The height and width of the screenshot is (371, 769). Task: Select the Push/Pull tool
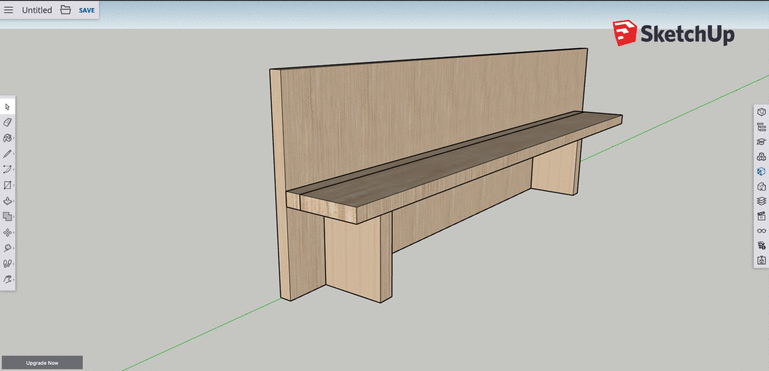7,201
